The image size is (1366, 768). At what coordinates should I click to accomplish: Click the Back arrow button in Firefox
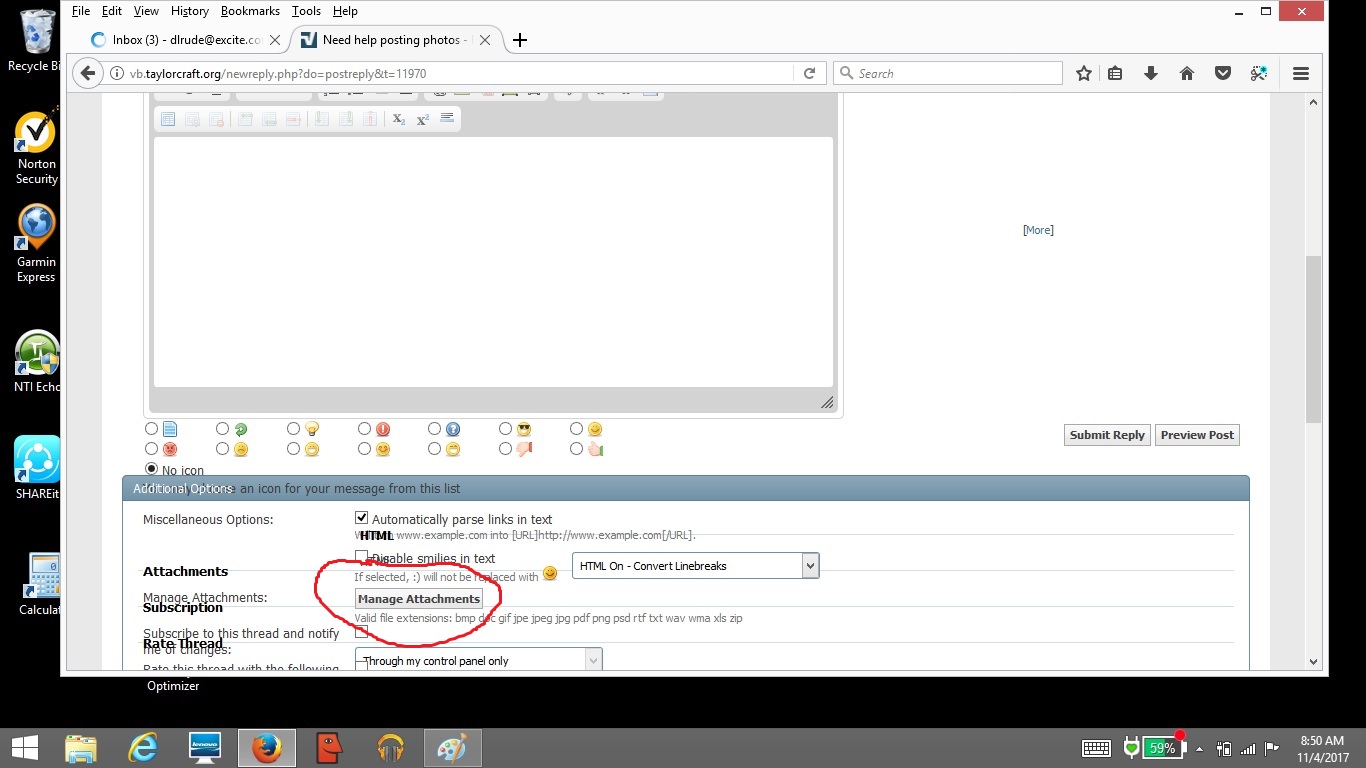88,73
